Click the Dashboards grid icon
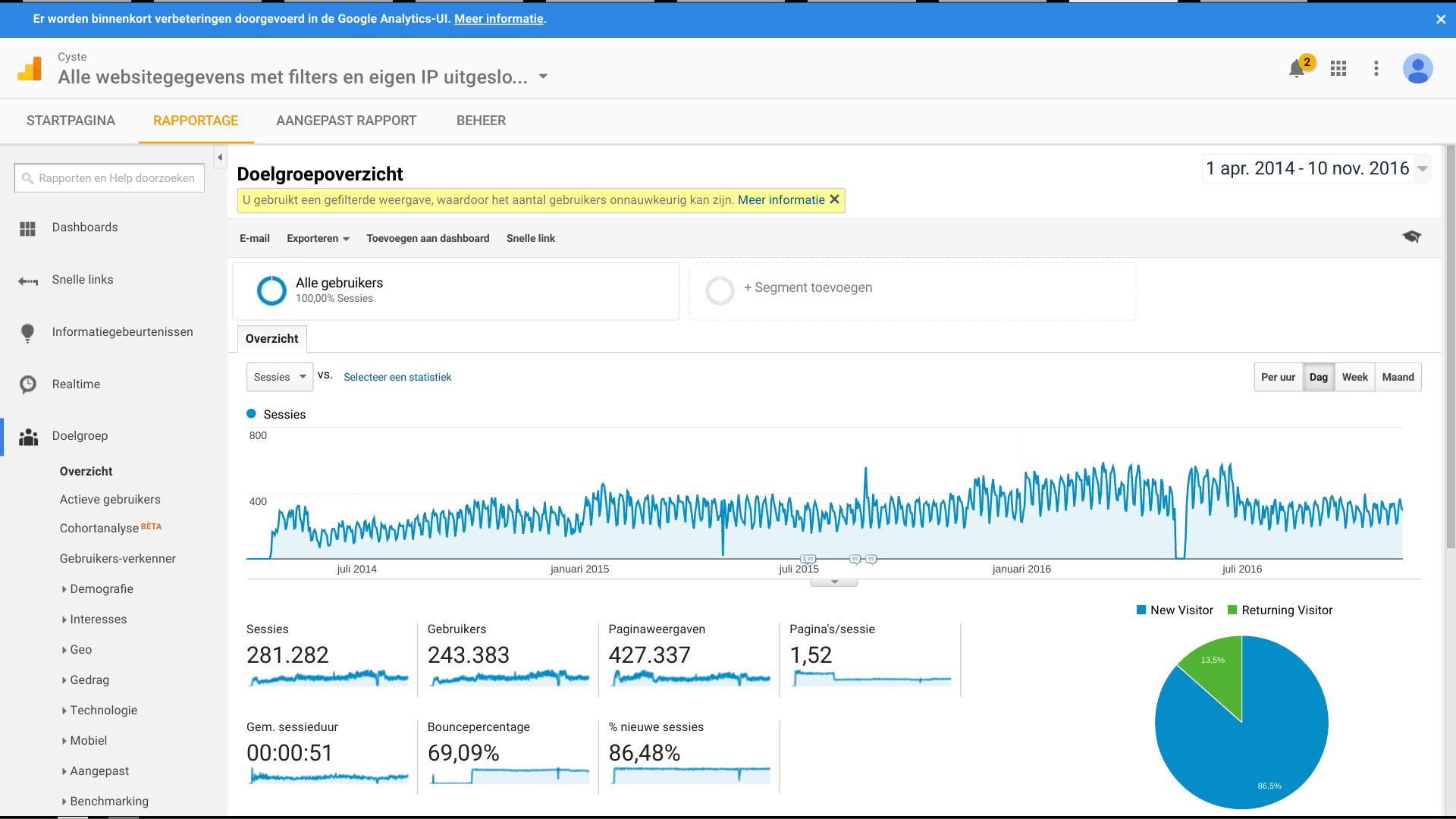Viewport: 1456px width, 819px height. pyautogui.click(x=28, y=228)
